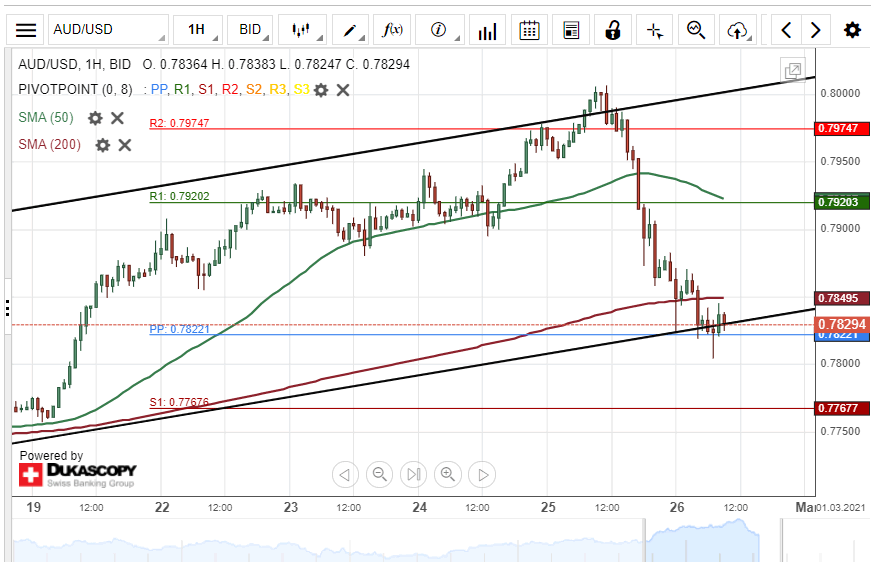Select the pencil drawing tools
The image size is (886, 562).
pyautogui.click(x=350, y=30)
